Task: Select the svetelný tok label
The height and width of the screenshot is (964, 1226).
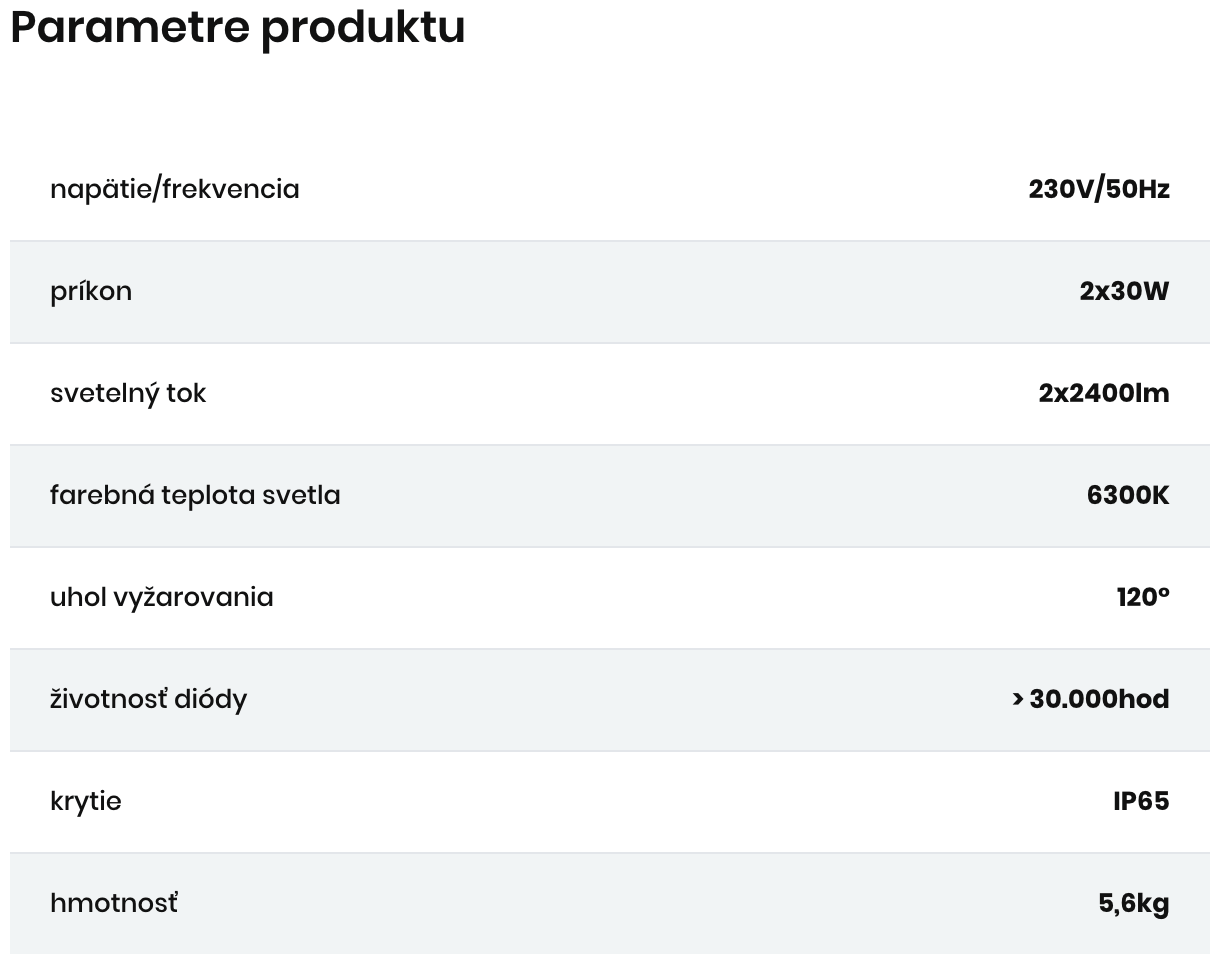Action: tap(128, 393)
